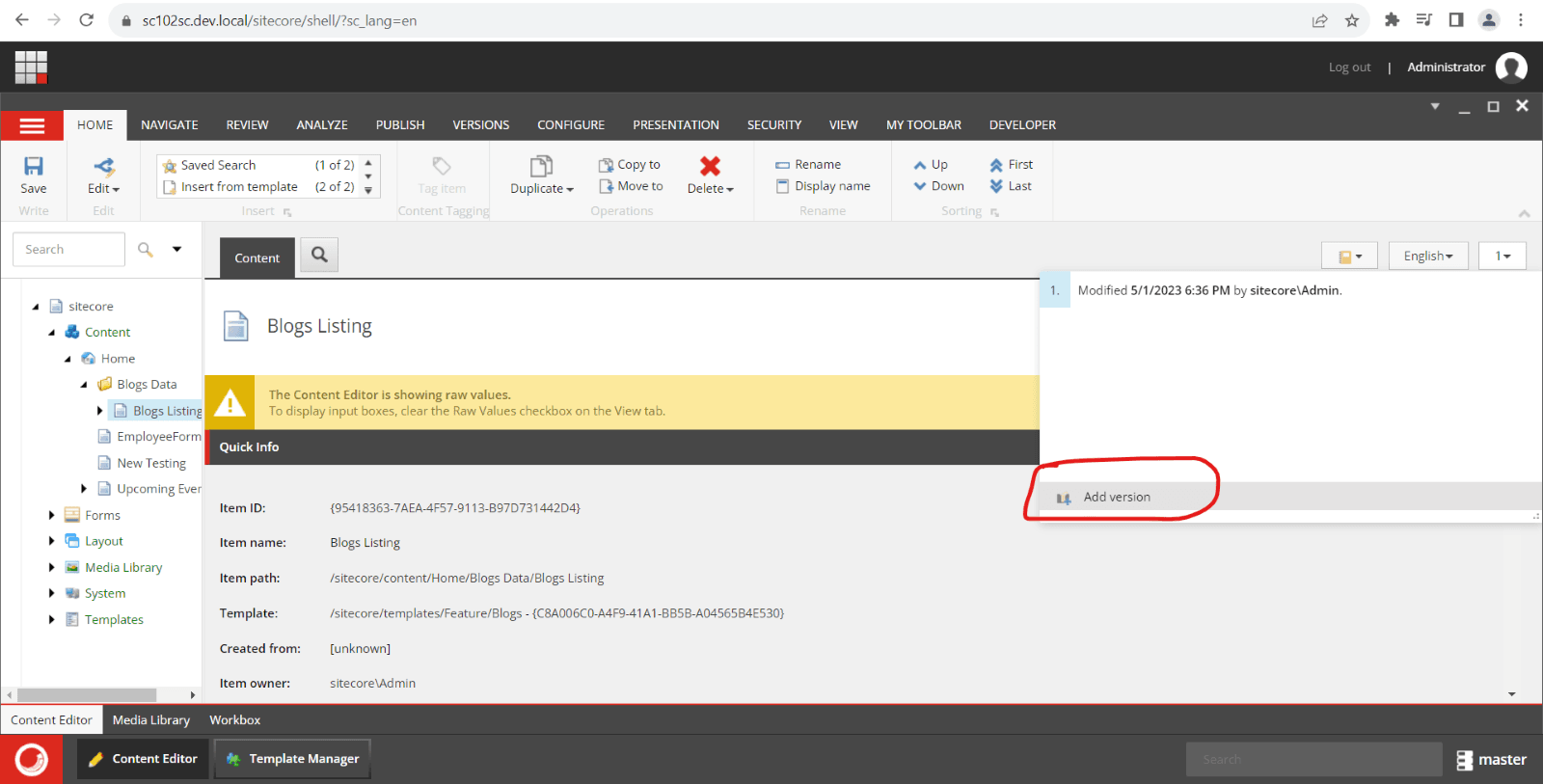This screenshot has width=1543, height=784.
Task: Click Add version in the versions popup
Action: click(x=1117, y=497)
